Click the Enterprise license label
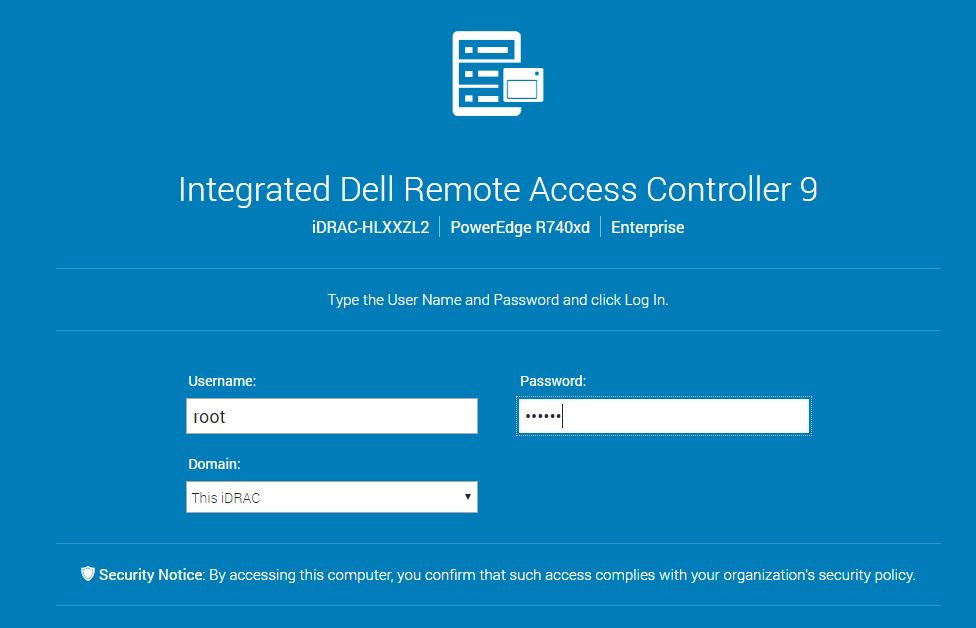The image size is (976, 628). tap(648, 227)
